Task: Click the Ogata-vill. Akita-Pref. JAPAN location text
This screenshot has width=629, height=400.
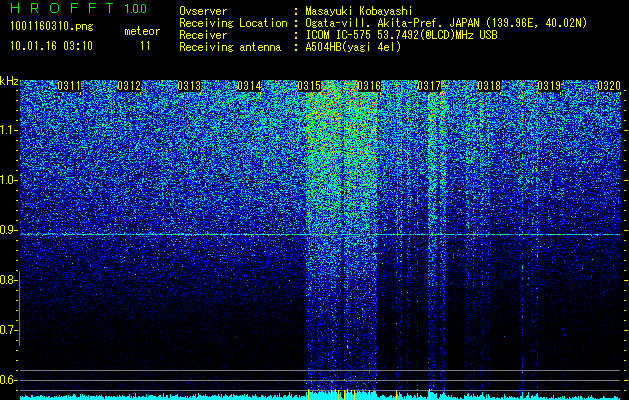Action: point(446,23)
